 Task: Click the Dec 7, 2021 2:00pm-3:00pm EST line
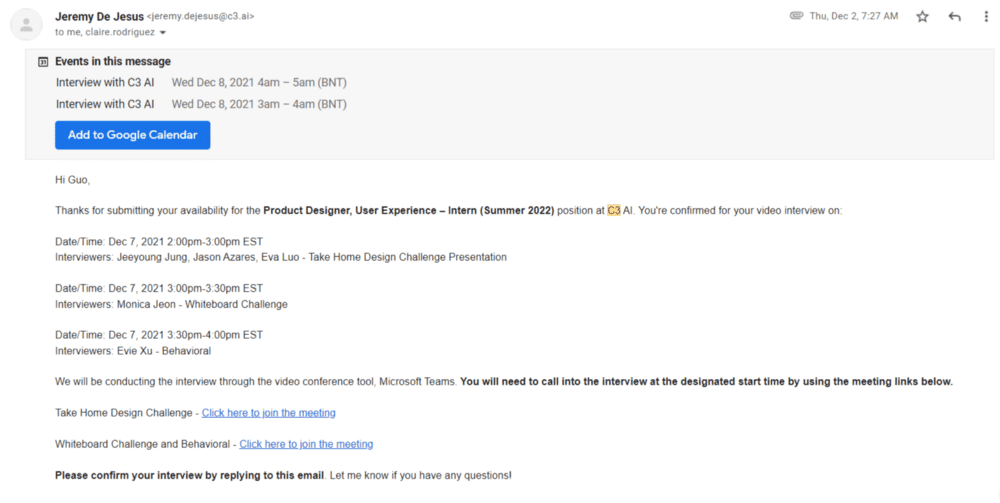point(159,242)
